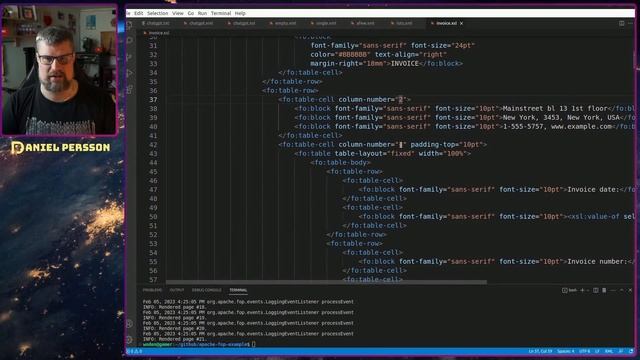Click padding-top="10pt" on line 42
The height and width of the screenshot is (360, 640).
click(x=447, y=144)
